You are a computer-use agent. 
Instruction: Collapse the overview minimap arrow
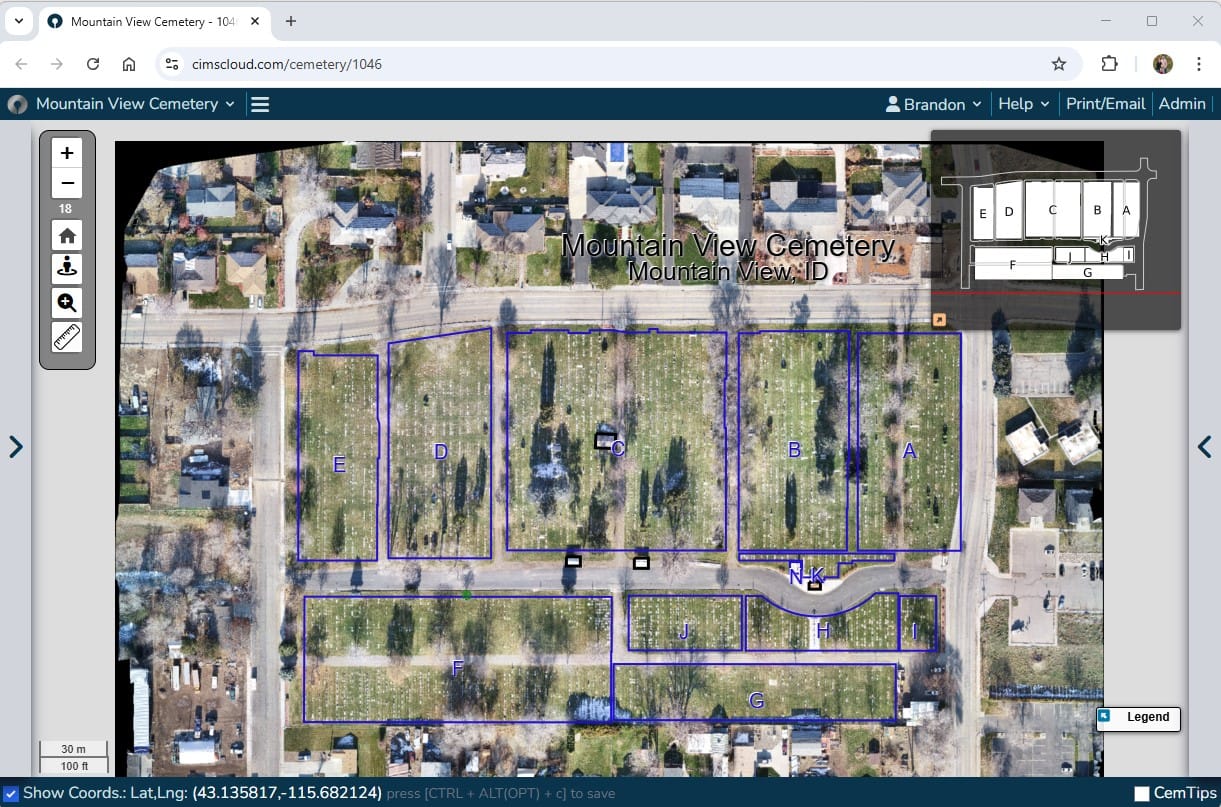(940, 320)
